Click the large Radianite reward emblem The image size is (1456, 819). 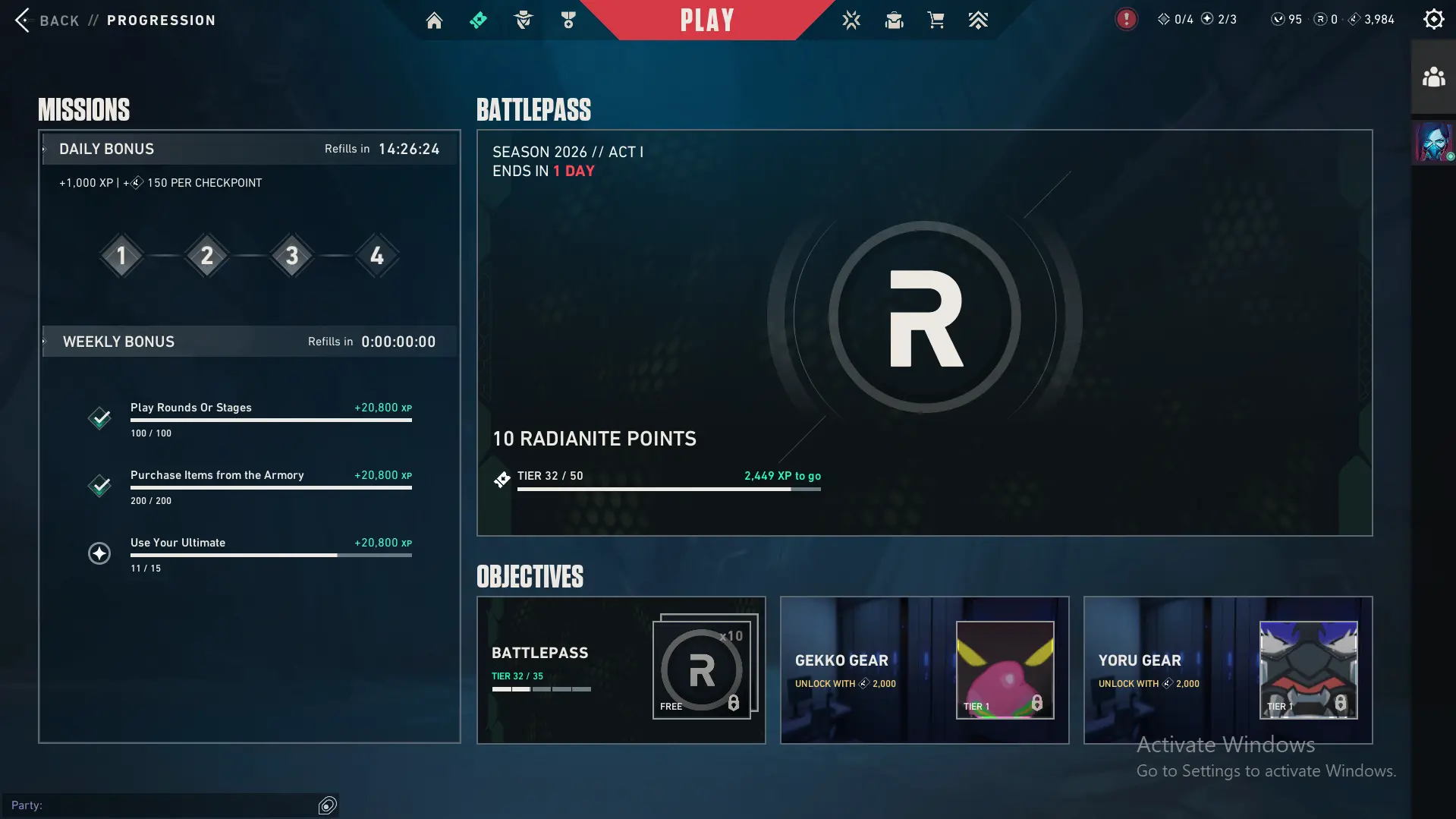tap(924, 317)
